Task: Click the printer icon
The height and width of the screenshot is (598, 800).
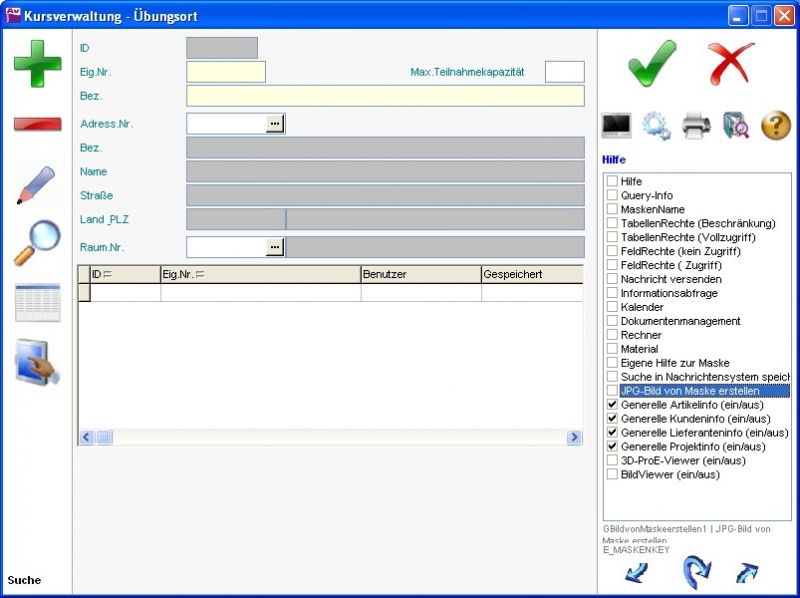Action: 696,125
